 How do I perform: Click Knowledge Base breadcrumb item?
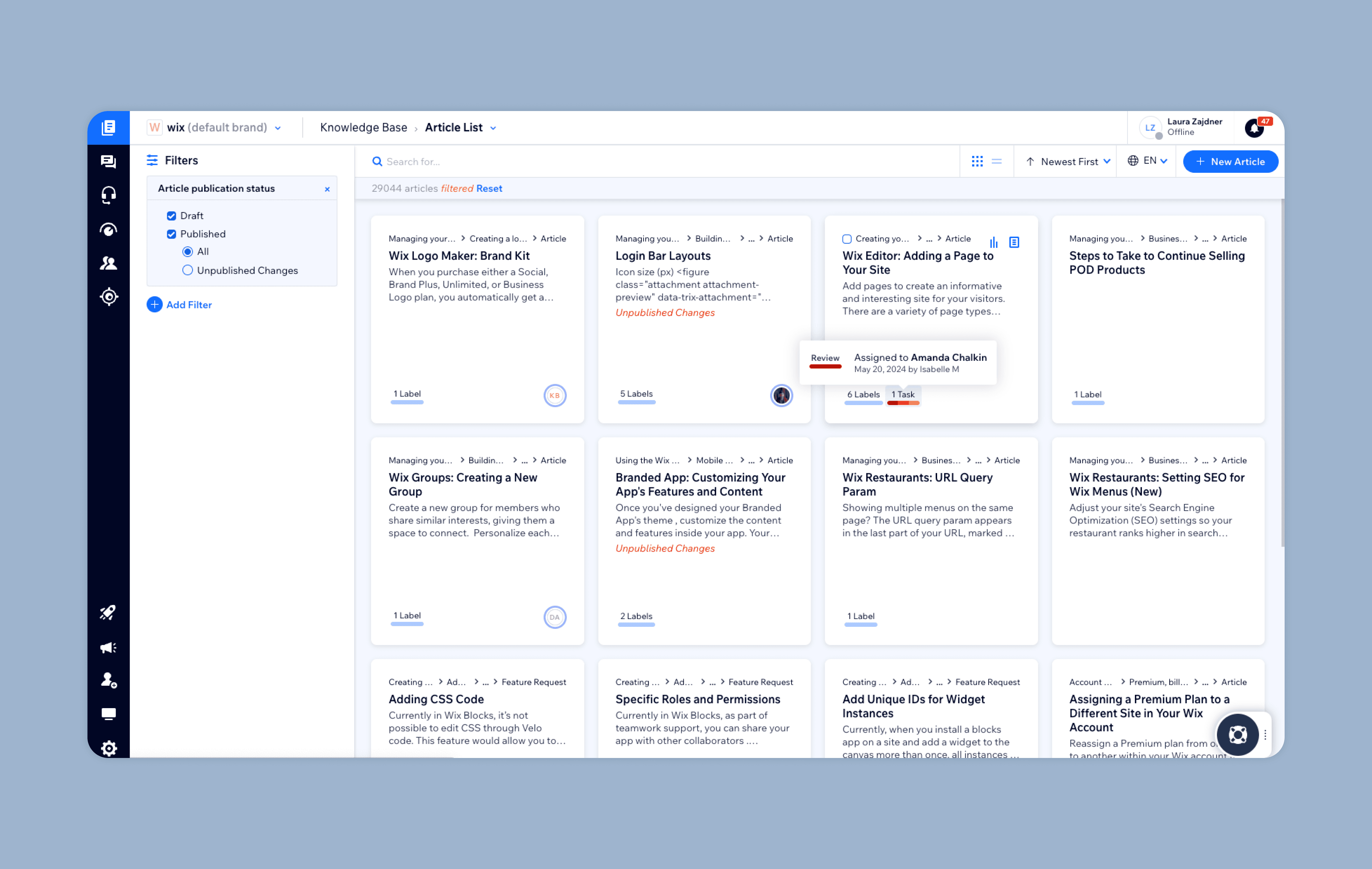[x=364, y=128]
